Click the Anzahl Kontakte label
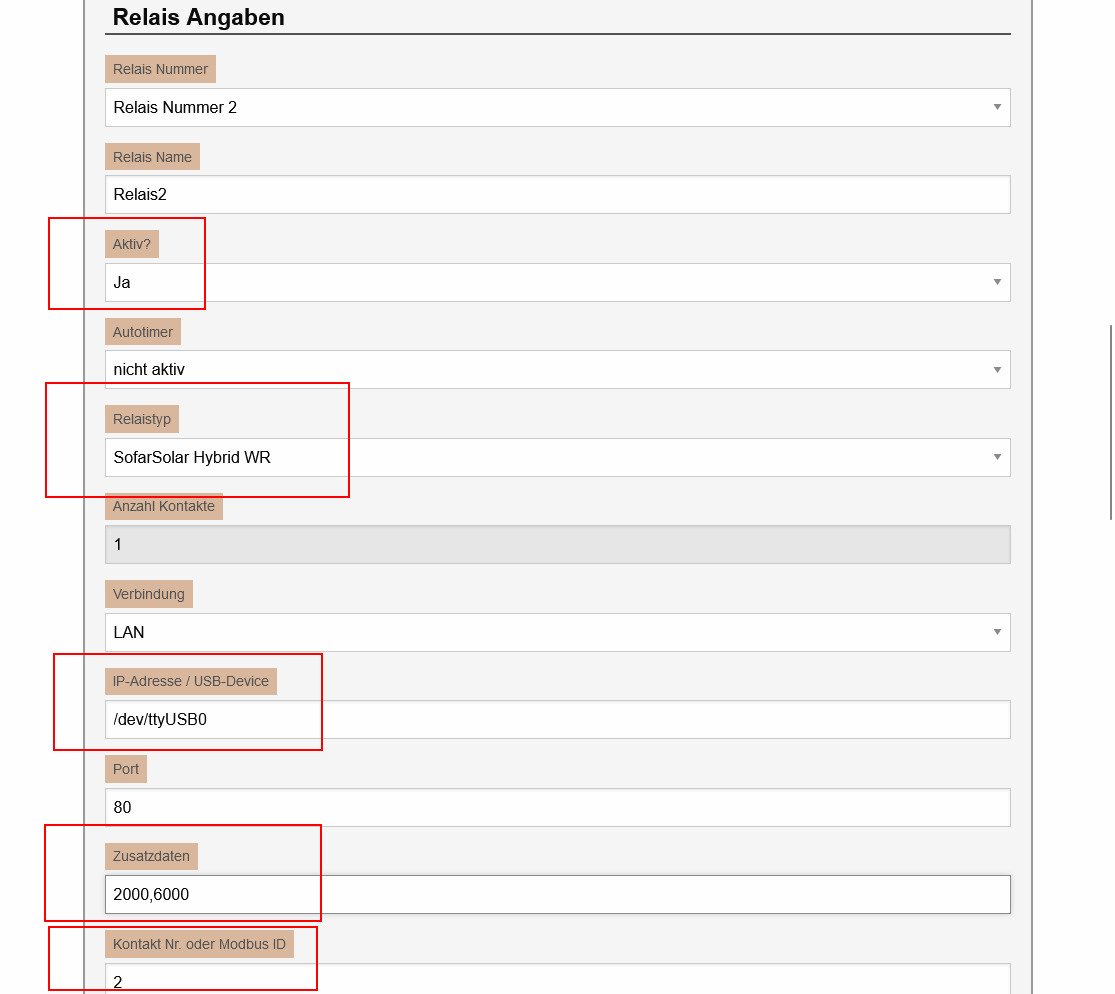Image resolution: width=1115 pixels, height=994 pixels. [164, 506]
